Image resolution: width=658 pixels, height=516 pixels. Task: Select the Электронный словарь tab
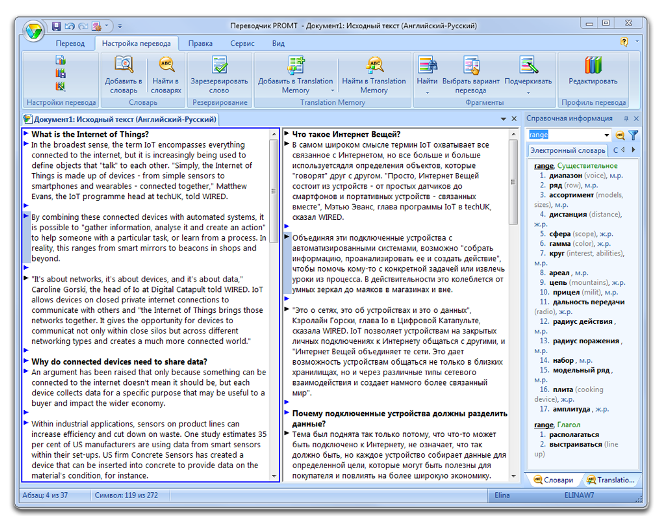pos(567,150)
